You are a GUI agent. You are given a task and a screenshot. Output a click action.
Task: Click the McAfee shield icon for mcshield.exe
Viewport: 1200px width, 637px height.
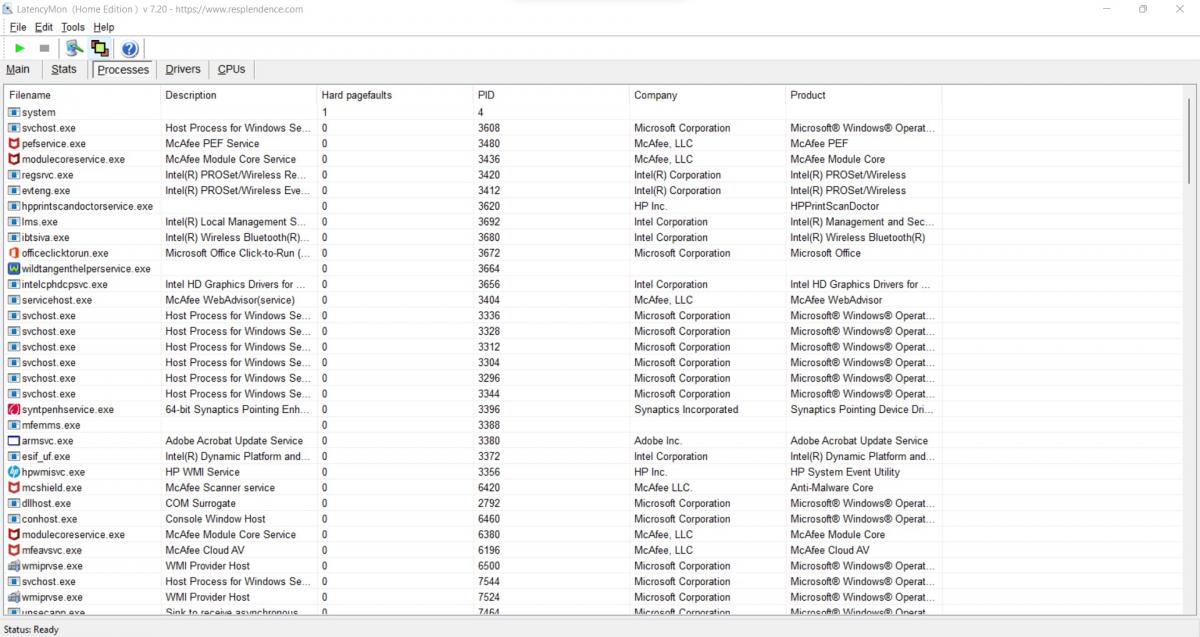tap(14, 488)
